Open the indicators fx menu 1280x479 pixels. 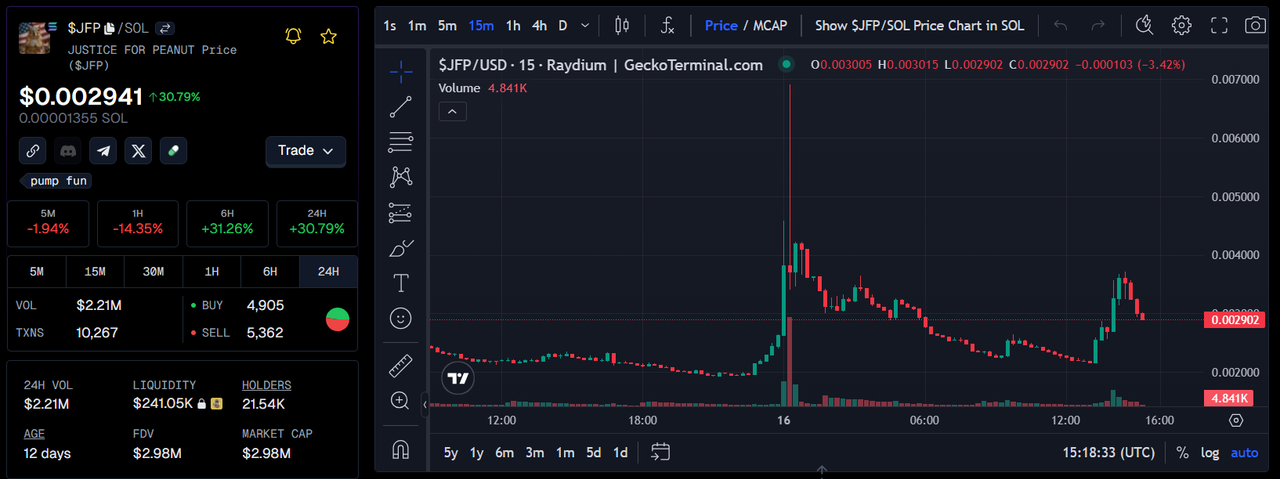pyautogui.click(x=668, y=25)
